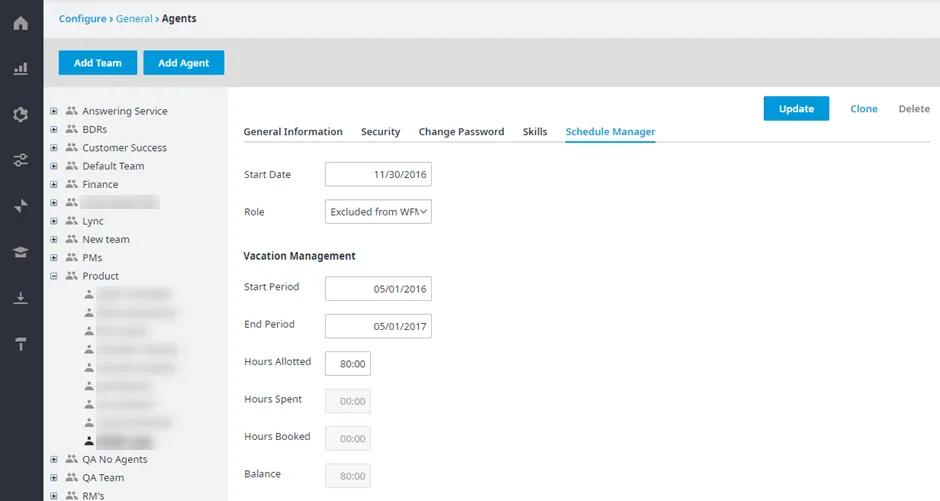Expand the Default Team node
The image size is (940, 501).
[x=54, y=166]
